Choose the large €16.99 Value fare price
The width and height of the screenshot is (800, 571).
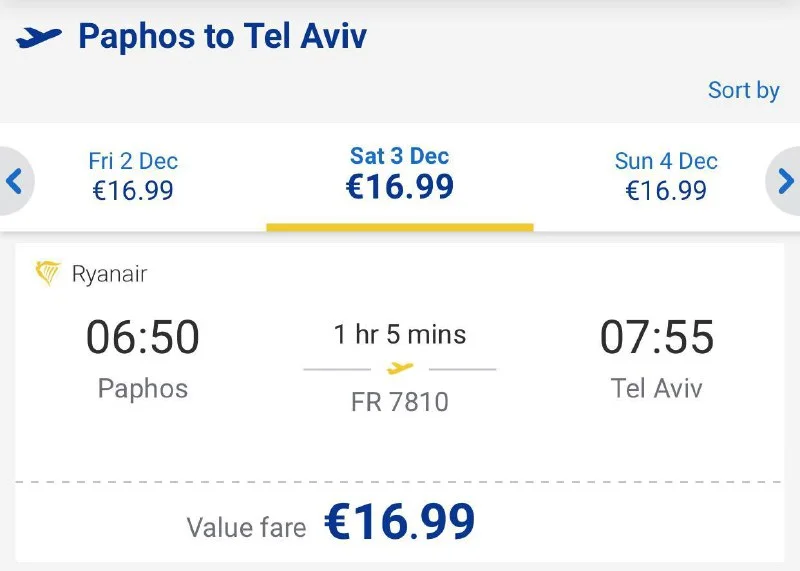point(400,522)
